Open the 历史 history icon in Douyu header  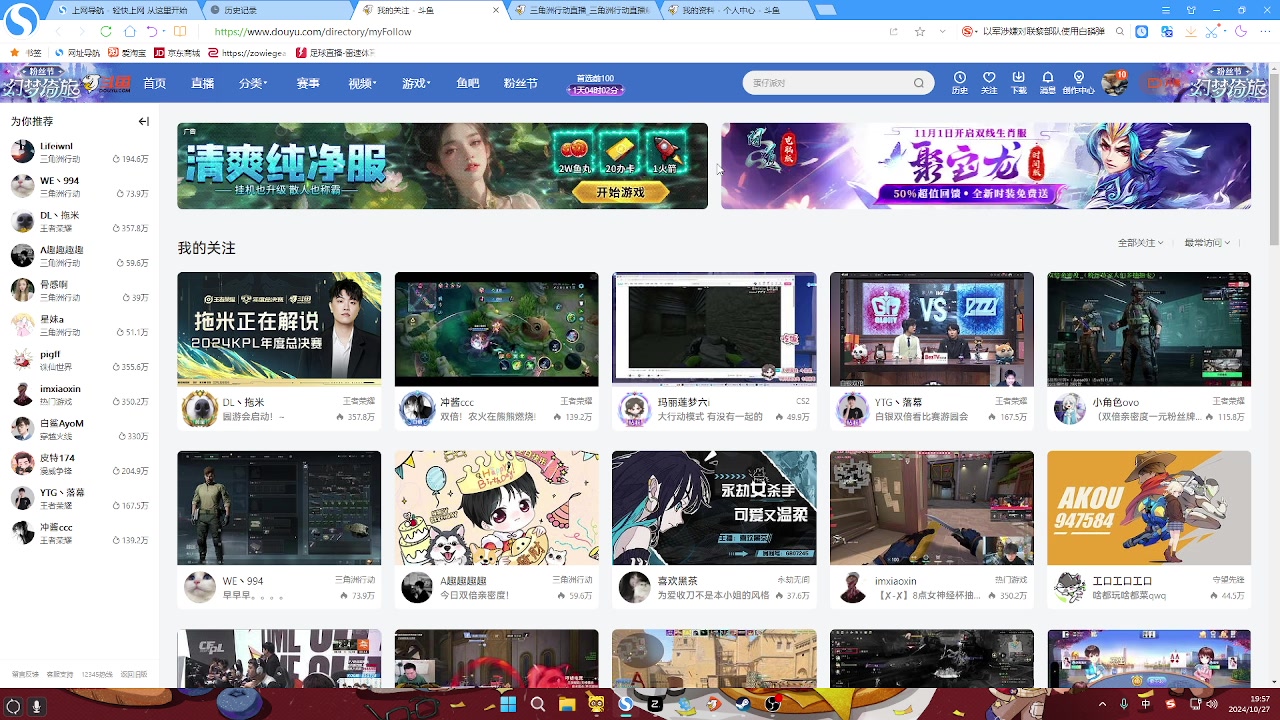959,82
